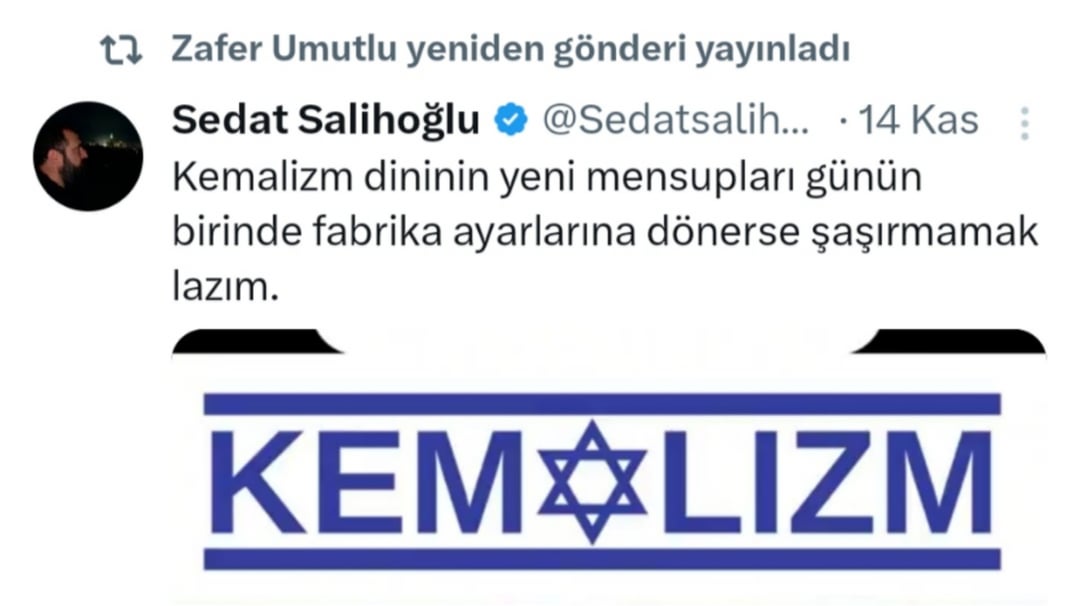1080x606 pixels.
Task: Click black rounded corner at image top-left
Action: [255, 341]
